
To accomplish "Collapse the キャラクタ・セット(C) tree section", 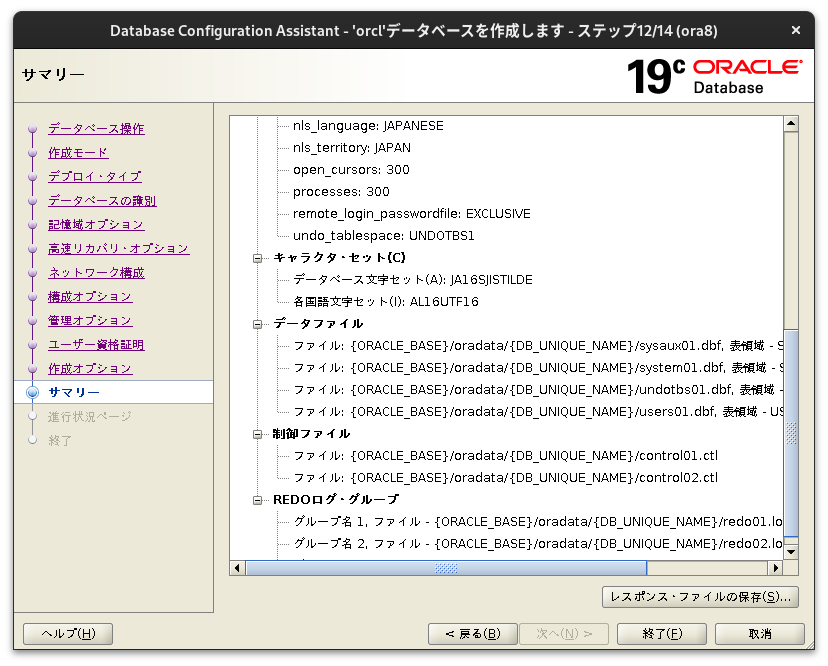I will 258,257.
